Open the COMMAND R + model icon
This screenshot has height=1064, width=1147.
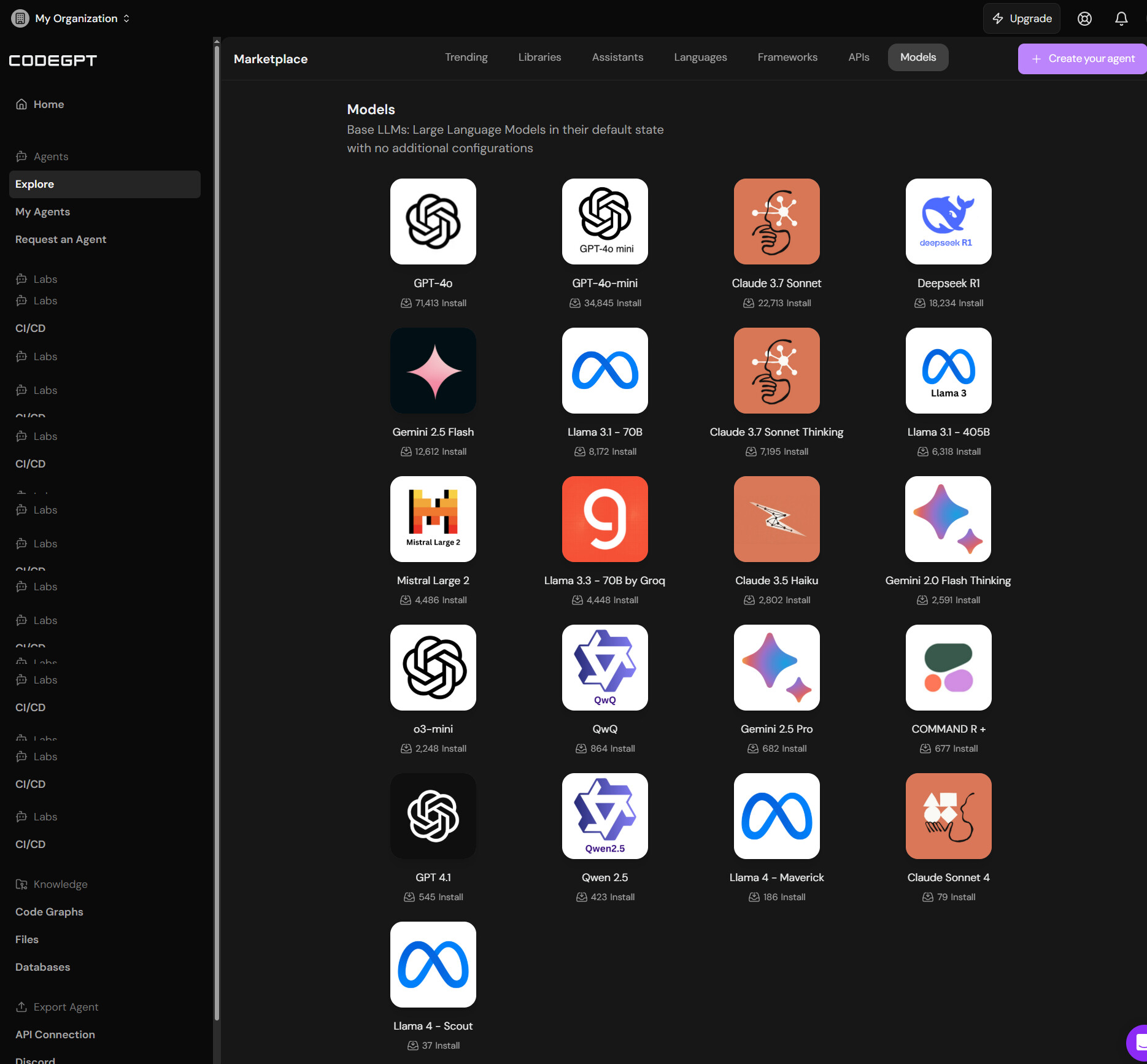tap(948, 668)
